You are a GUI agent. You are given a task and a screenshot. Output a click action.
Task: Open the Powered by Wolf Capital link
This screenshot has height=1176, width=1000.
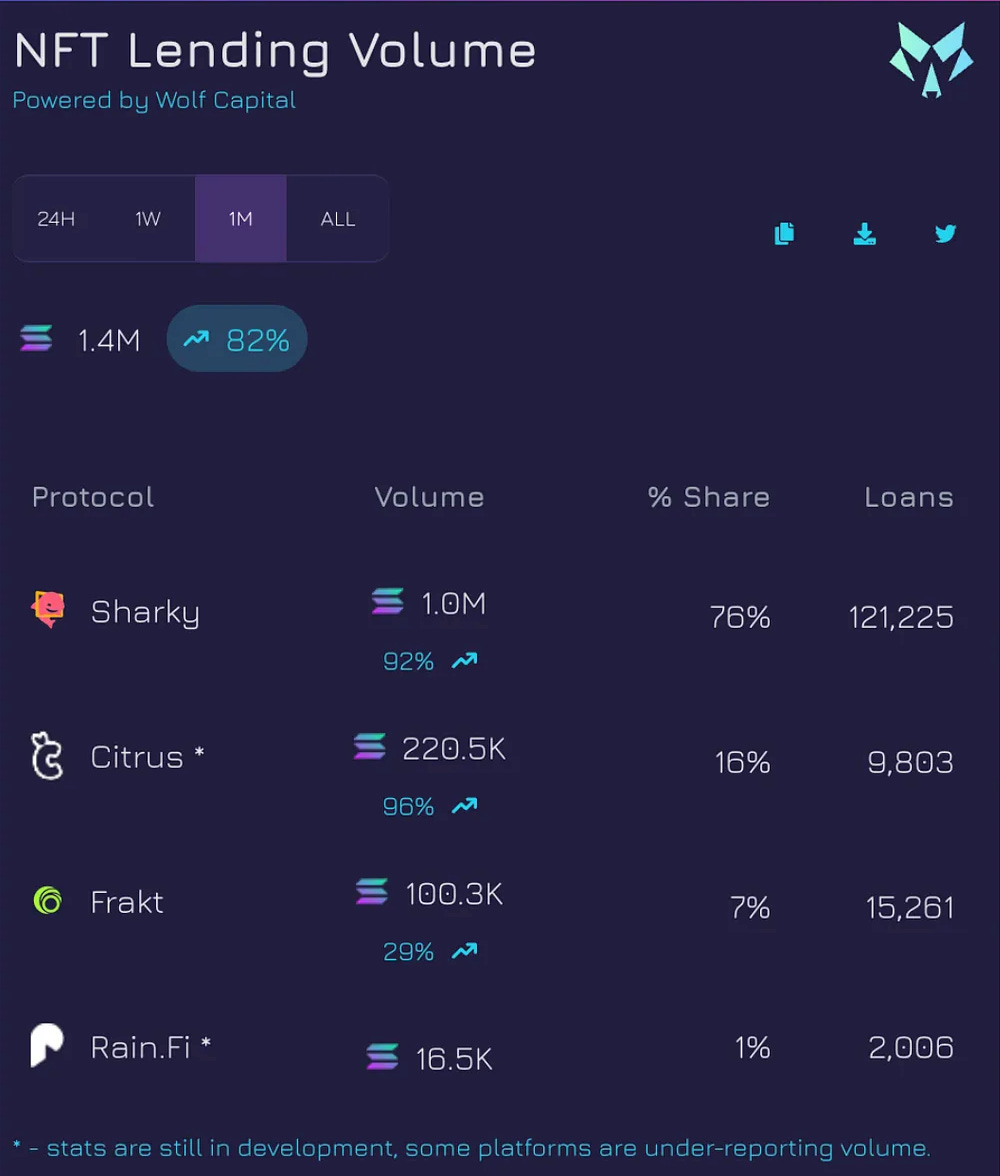[x=154, y=101]
